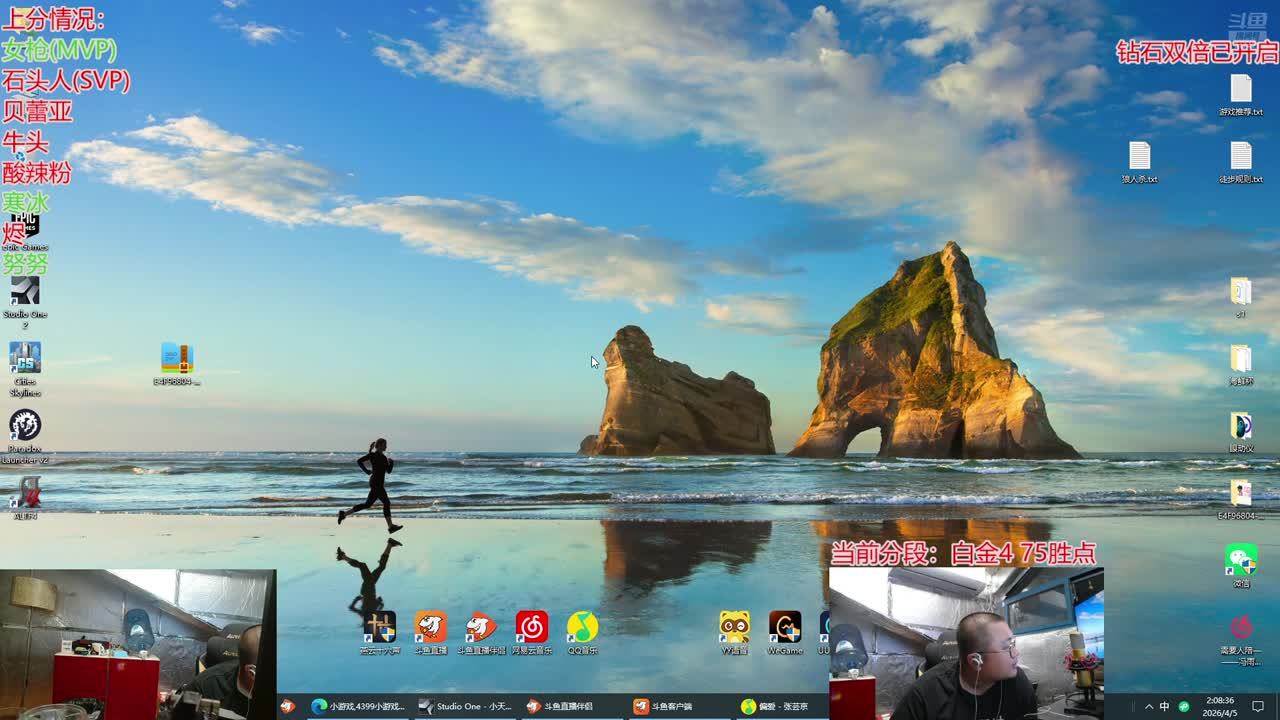Open the 偏爱 - 张芸京 music taskbar item
Image resolution: width=1280 pixels, height=720 pixels.
coord(774,706)
